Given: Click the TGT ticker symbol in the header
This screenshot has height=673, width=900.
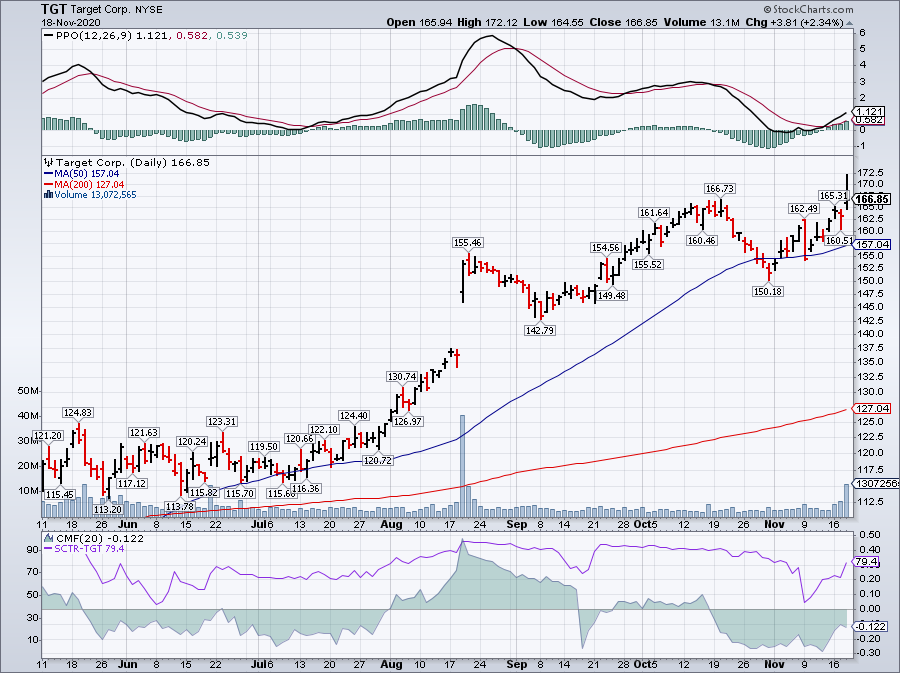Looking at the screenshot, I should (x=55, y=9).
